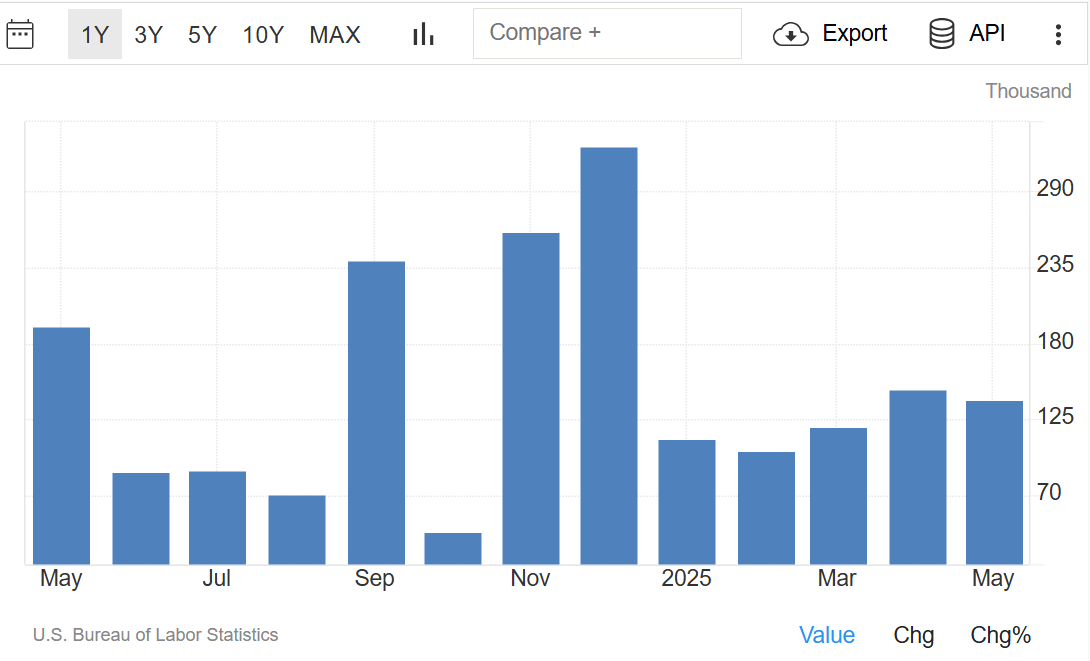Switch to the 3Y time range
1090x661 pixels.
(148, 34)
